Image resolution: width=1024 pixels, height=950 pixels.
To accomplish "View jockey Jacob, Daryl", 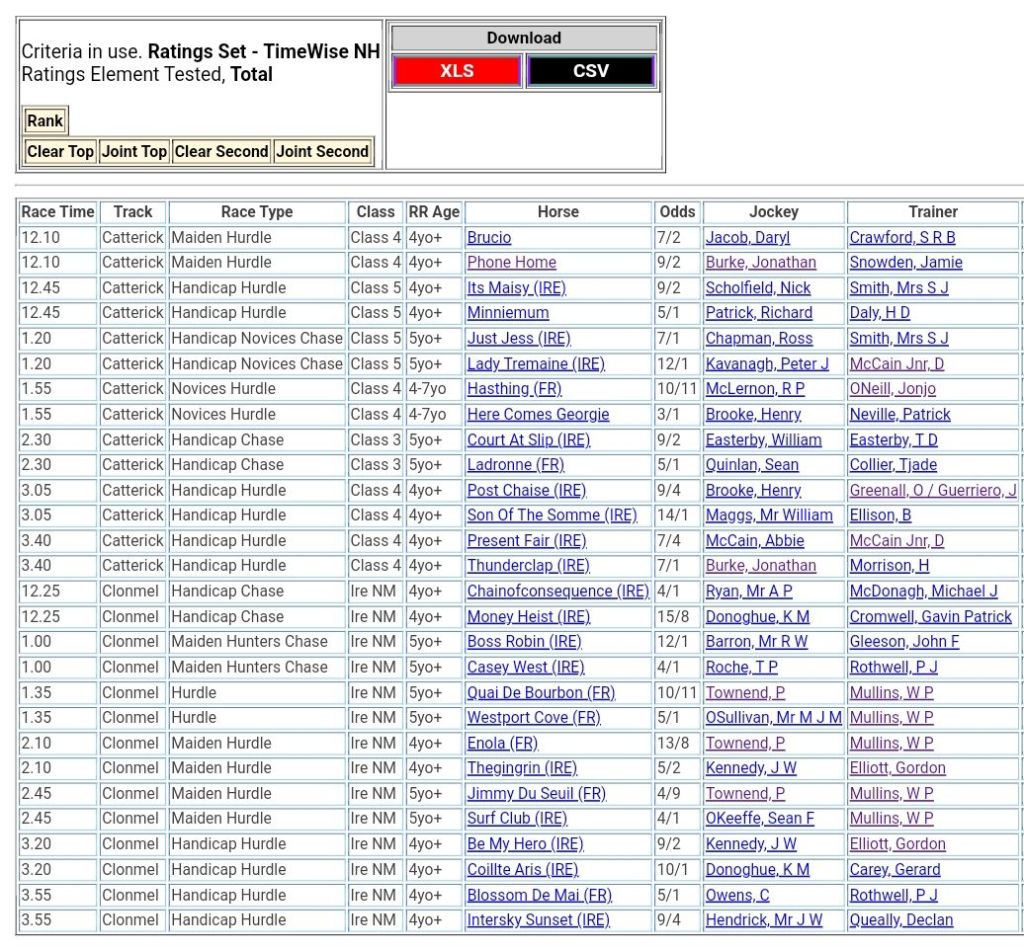I will pyautogui.click(x=747, y=238).
